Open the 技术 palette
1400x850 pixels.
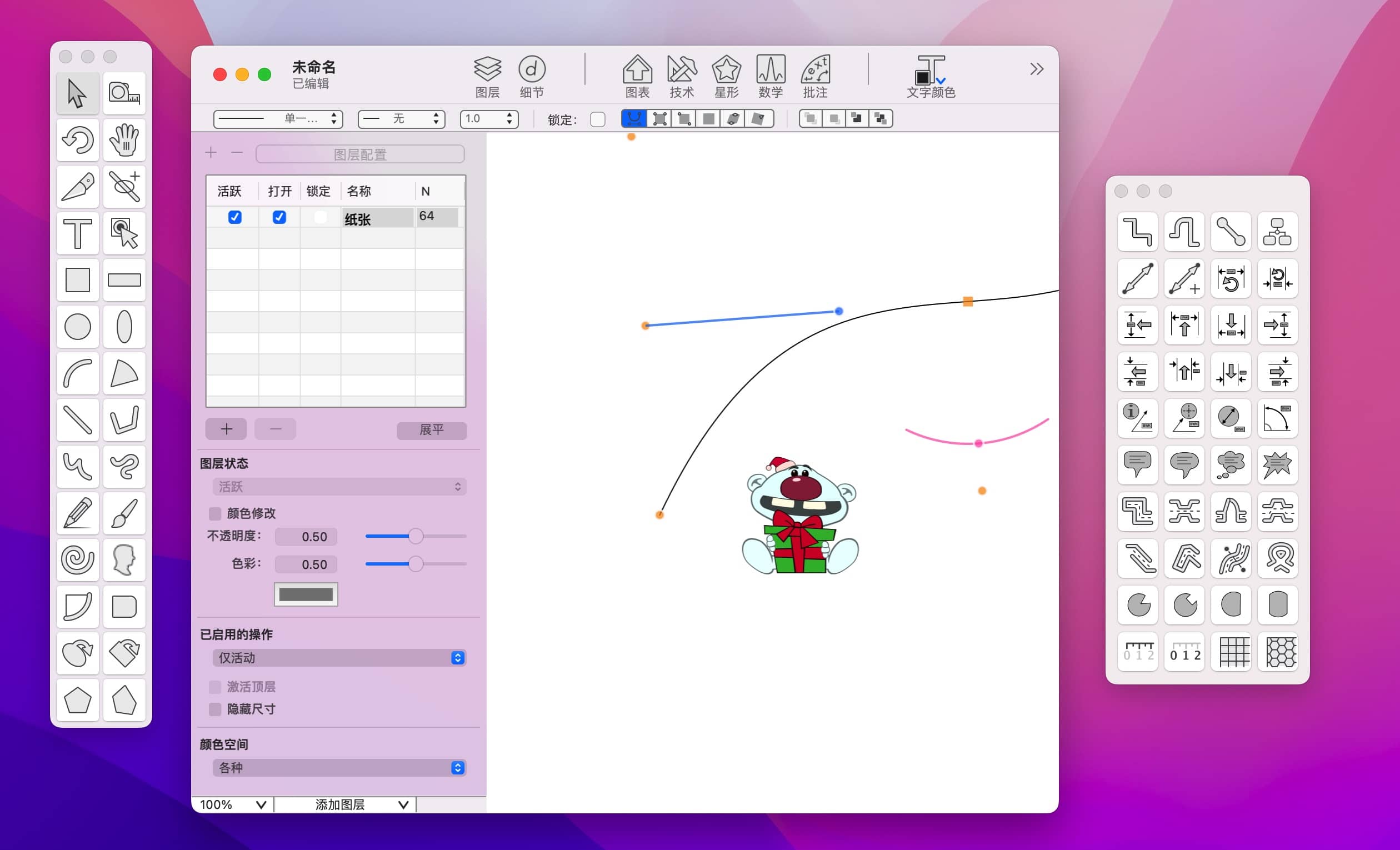point(682,77)
